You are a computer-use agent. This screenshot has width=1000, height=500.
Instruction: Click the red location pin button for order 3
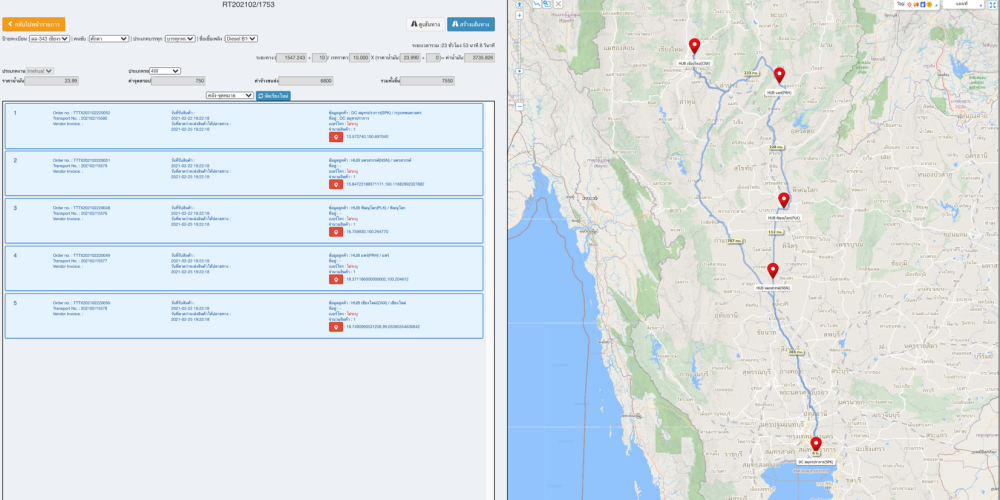pyautogui.click(x=336, y=232)
